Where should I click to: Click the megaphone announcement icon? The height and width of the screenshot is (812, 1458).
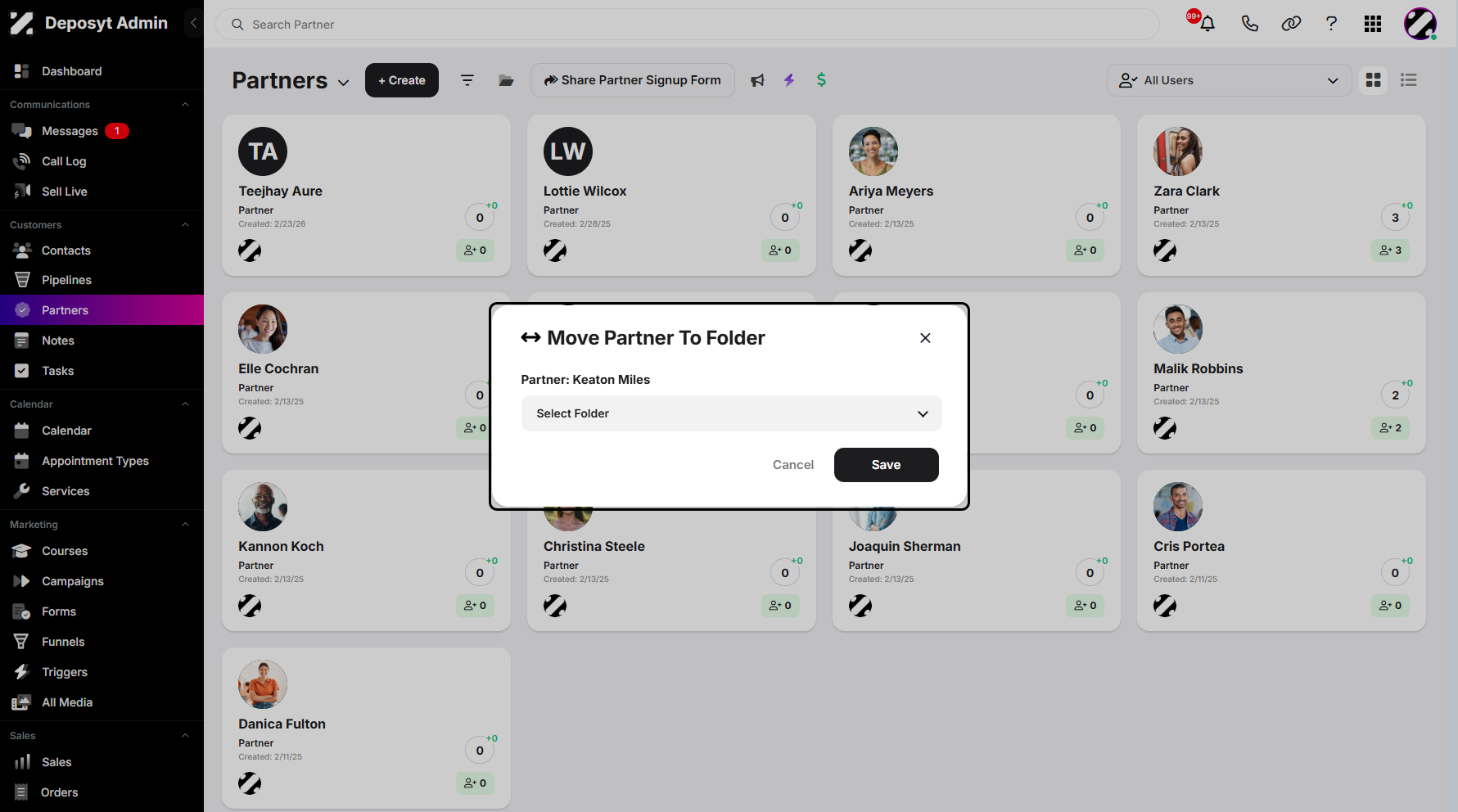pyautogui.click(x=758, y=80)
